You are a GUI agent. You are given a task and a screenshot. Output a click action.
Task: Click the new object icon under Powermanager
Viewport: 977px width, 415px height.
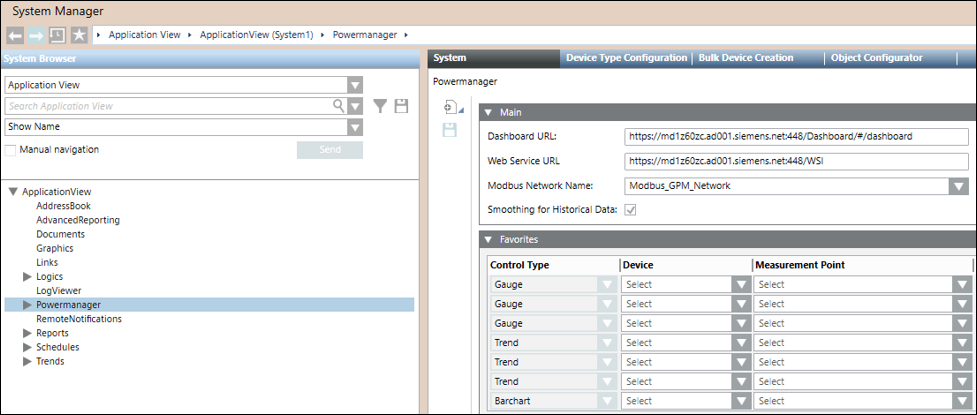click(450, 108)
